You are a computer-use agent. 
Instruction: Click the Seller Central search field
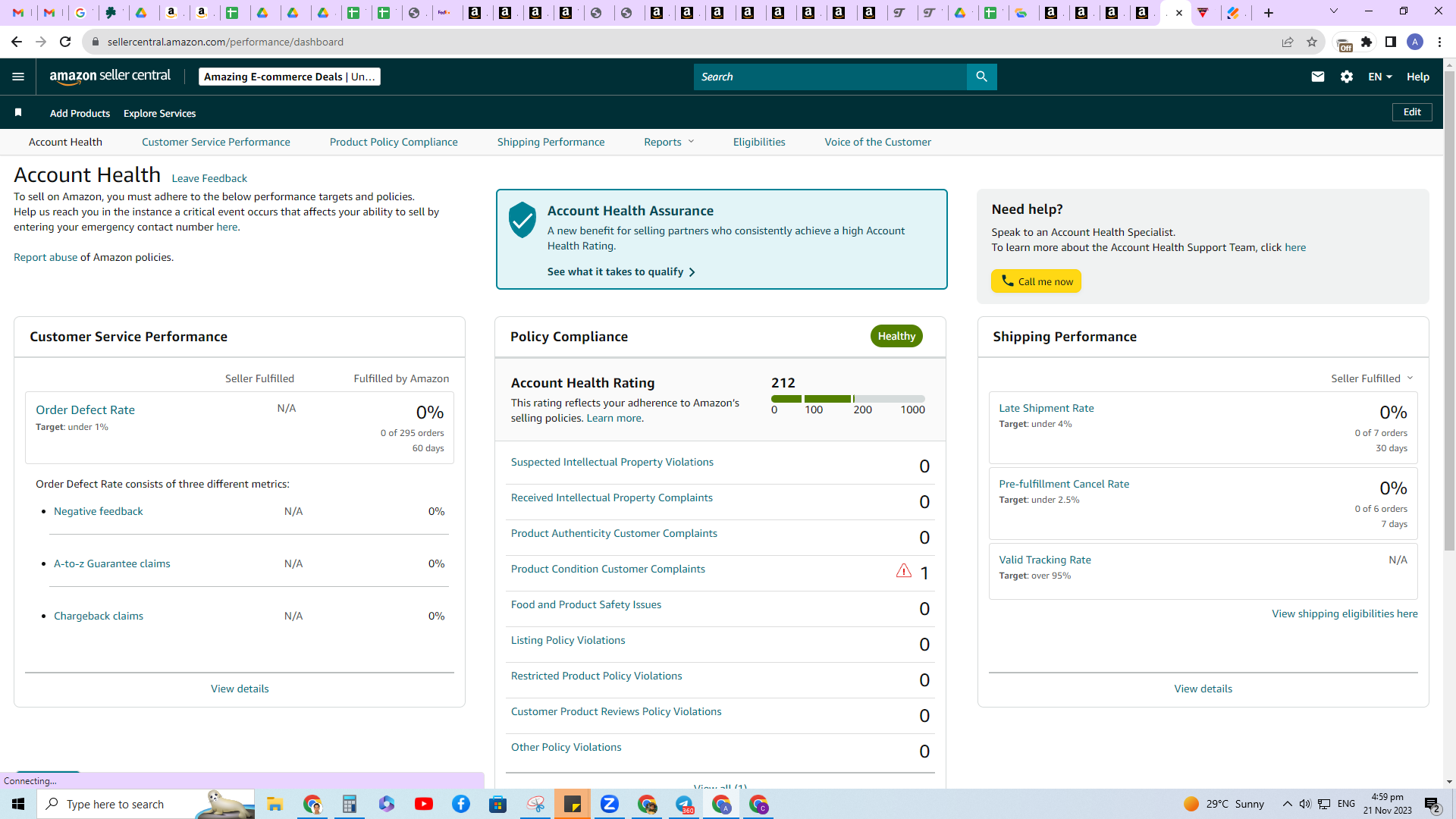pyautogui.click(x=830, y=77)
